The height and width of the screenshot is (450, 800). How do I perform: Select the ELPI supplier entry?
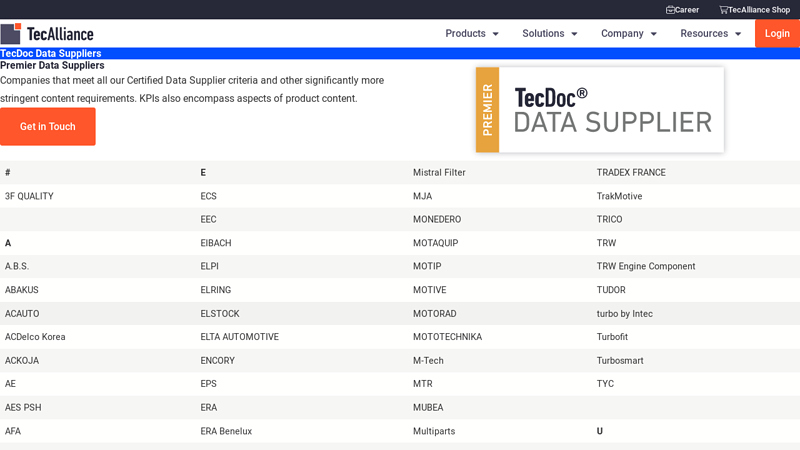pos(209,266)
